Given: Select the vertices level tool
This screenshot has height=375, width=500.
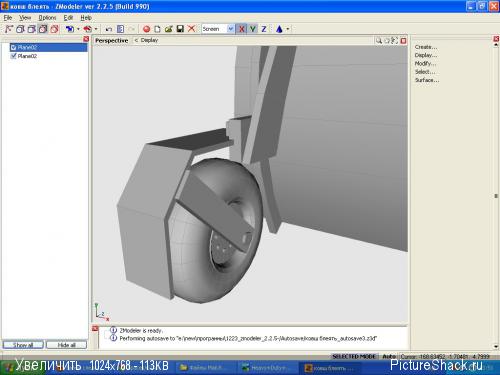Looking at the screenshot, I should pos(9,29).
